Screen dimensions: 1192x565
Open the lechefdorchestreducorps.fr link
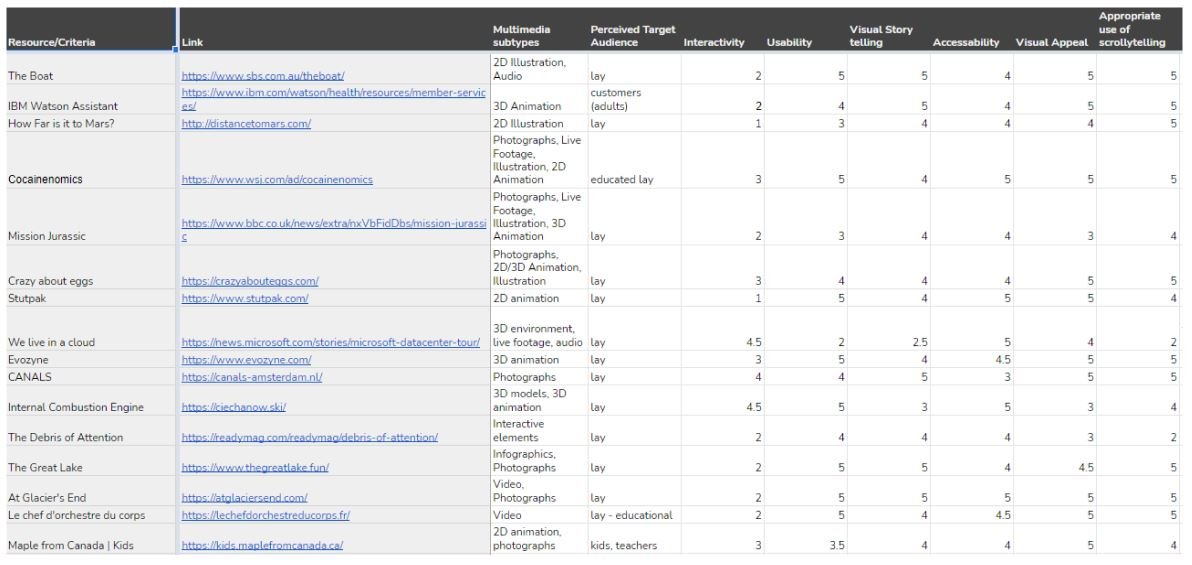[x=265, y=515]
